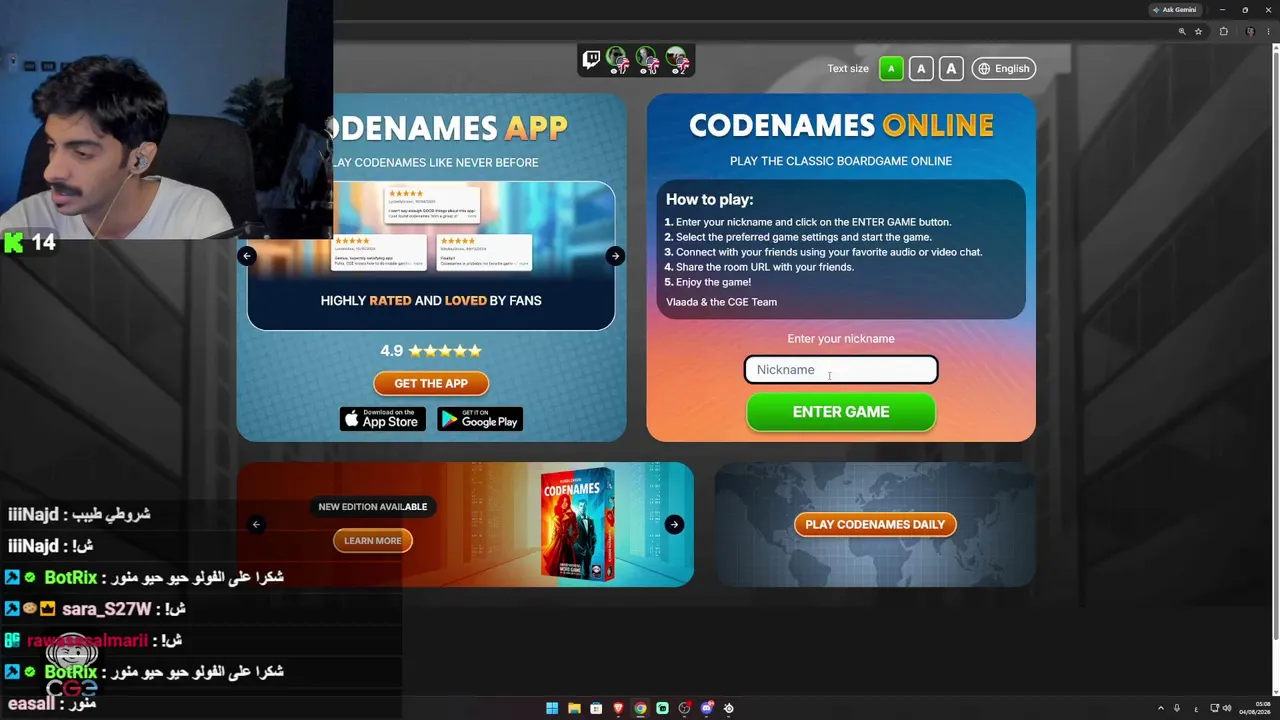Click the GET THE APP button
This screenshot has width=1280, height=720.
pyautogui.click(x=431, y=383)
